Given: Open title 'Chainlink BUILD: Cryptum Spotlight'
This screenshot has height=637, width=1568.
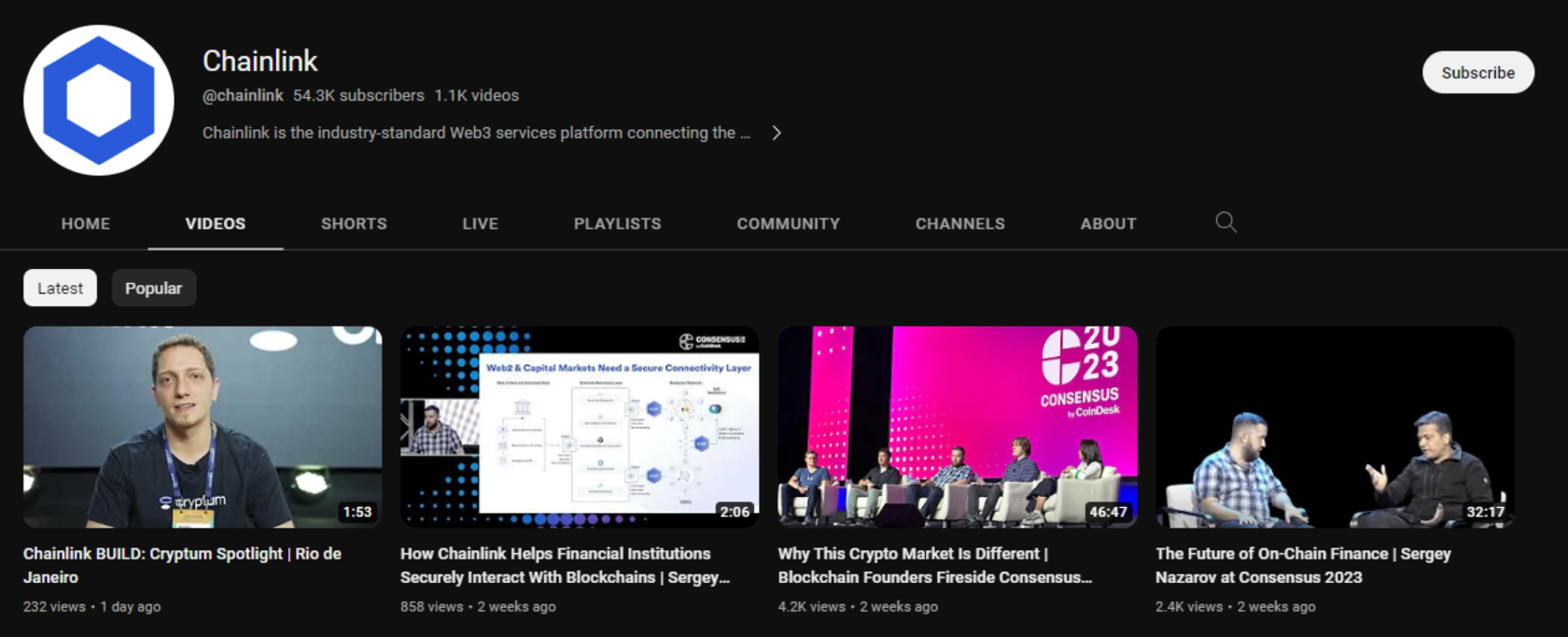Looking at the screenshot, I should pos(182,565).
